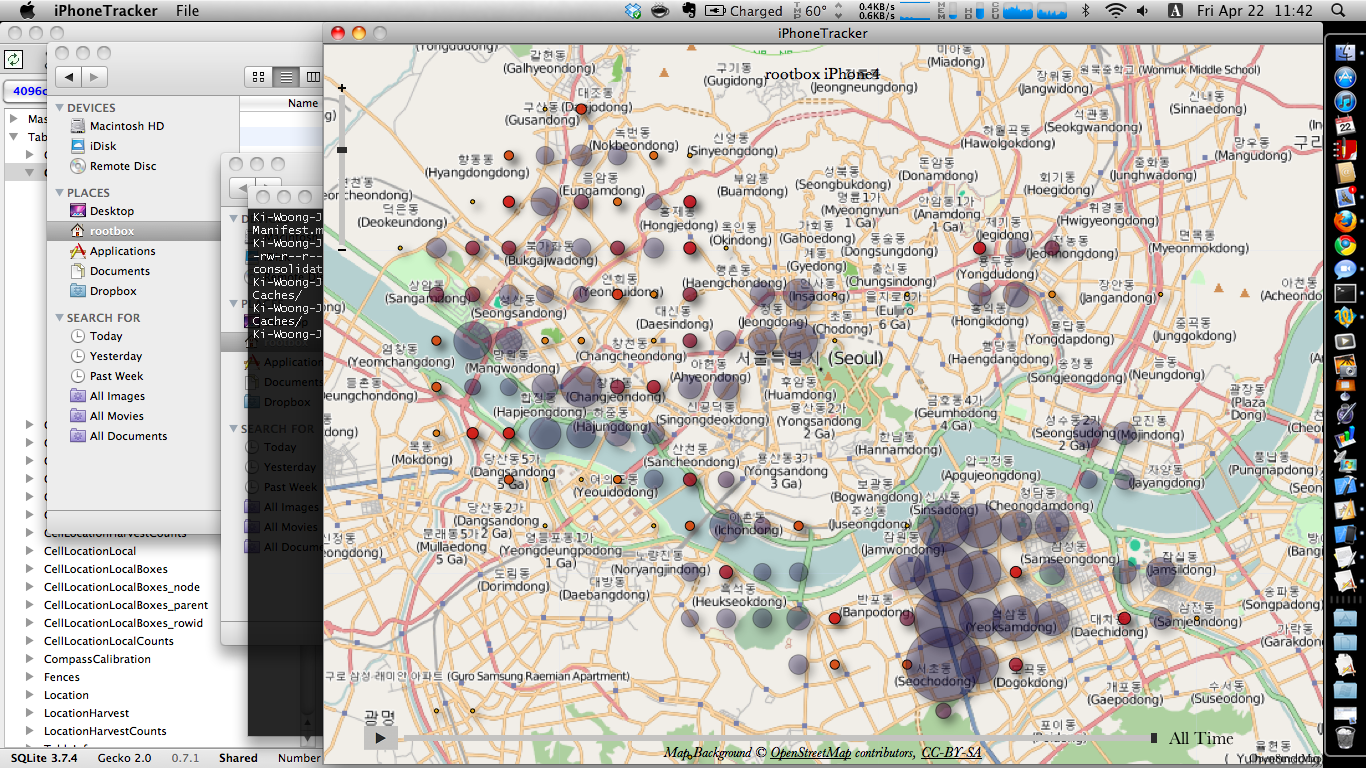Click the volume icon in menu bar
This screenshot has height=768, width=1366.
tap(1142, 11)
